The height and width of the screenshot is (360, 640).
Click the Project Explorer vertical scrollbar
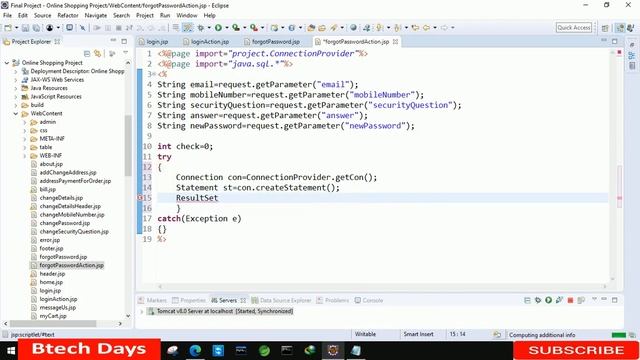[x=128, y=145]
